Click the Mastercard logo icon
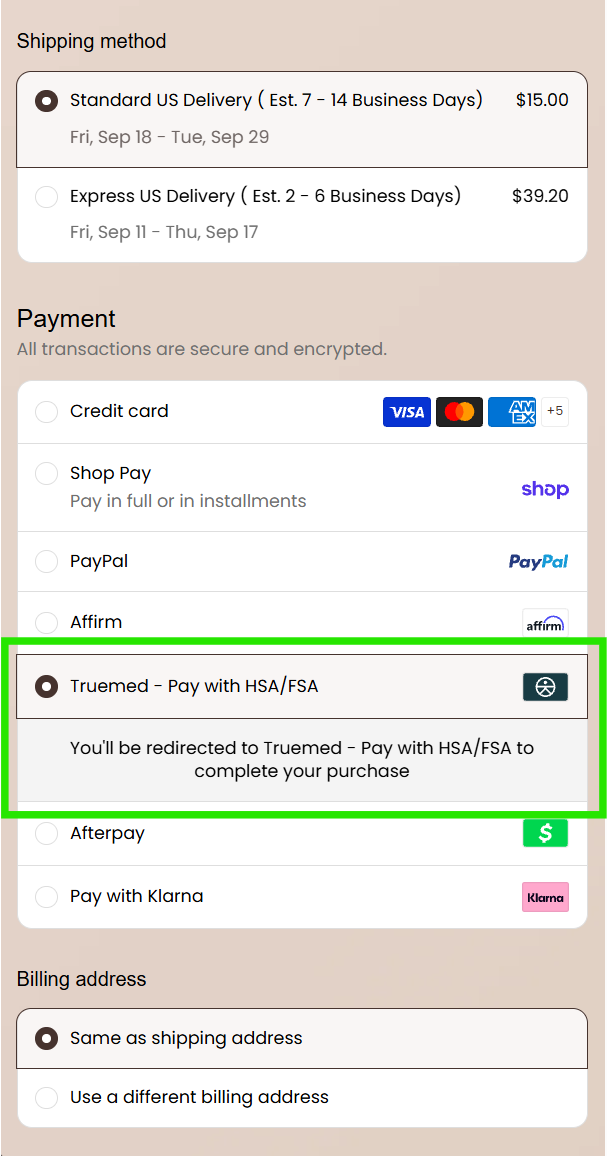The height and width of the screenshot is (1156, 607). pos(459,412)
